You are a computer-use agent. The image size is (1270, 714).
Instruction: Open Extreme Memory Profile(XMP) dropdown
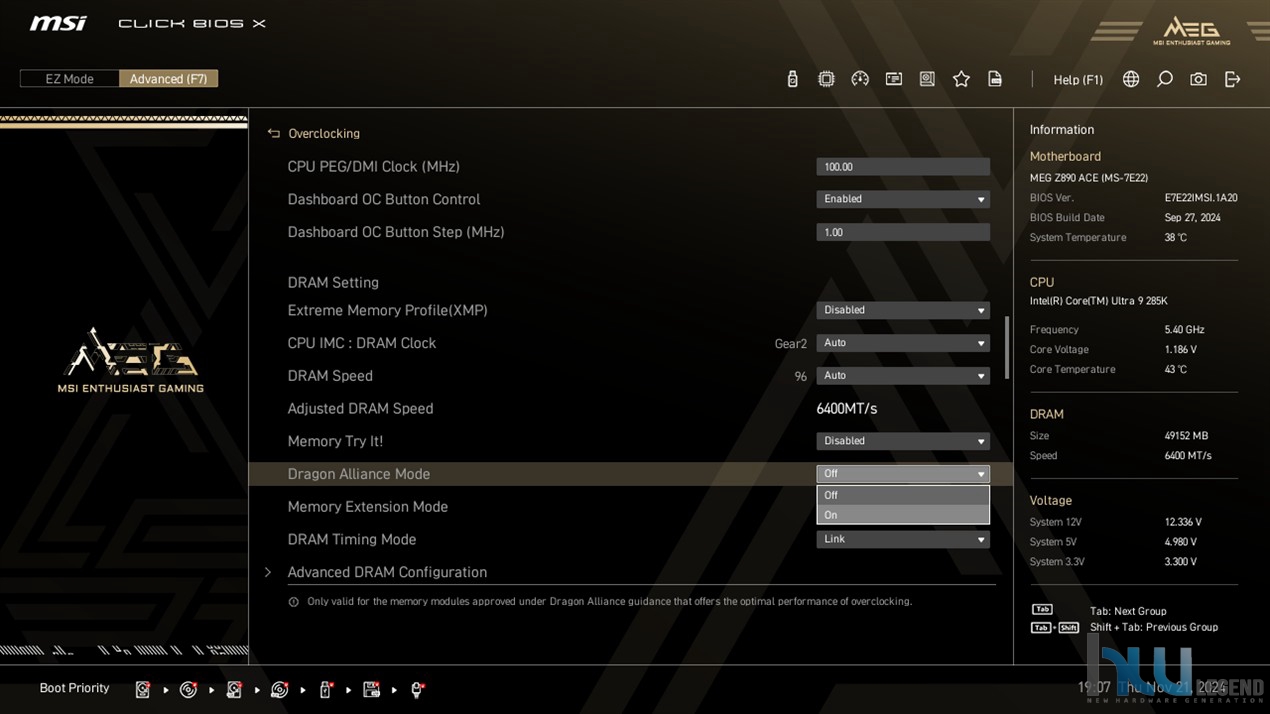tap(903, 310)
